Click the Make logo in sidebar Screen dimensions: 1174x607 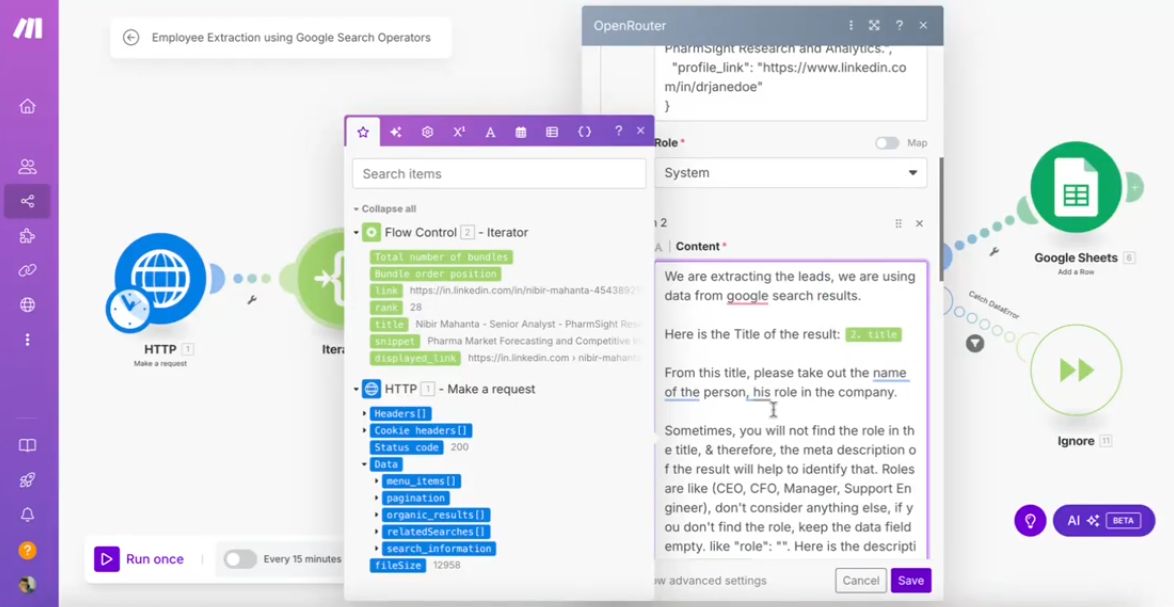click(x=28, y=28)
